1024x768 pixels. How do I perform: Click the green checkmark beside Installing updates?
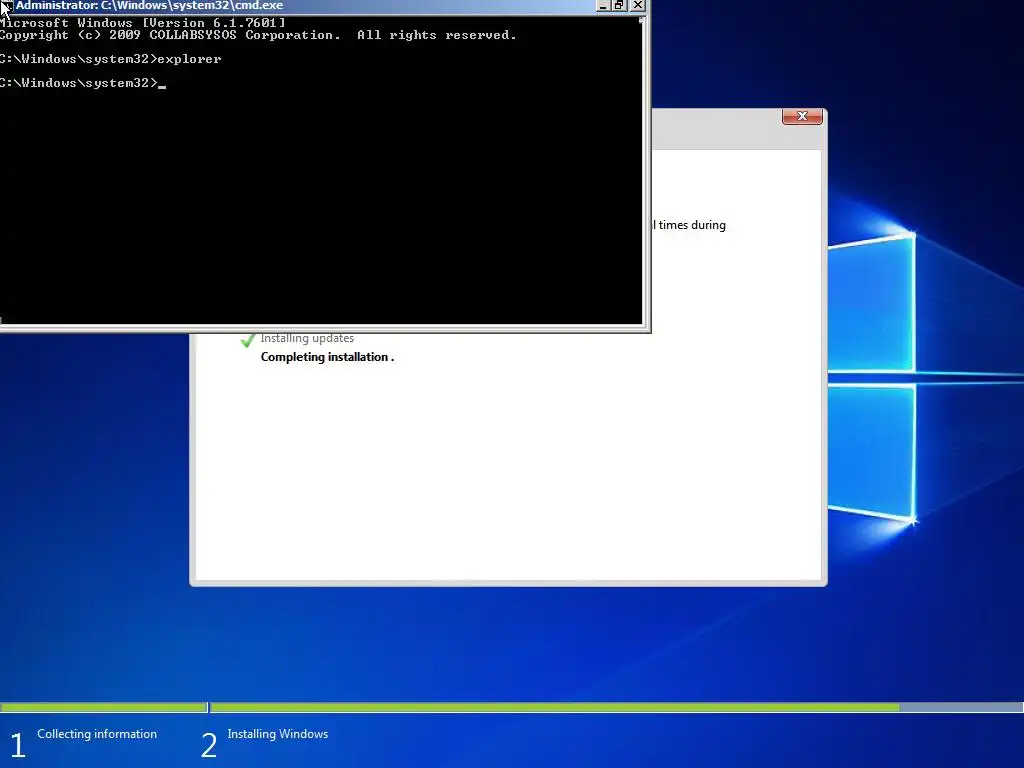[x=248, y=340]
